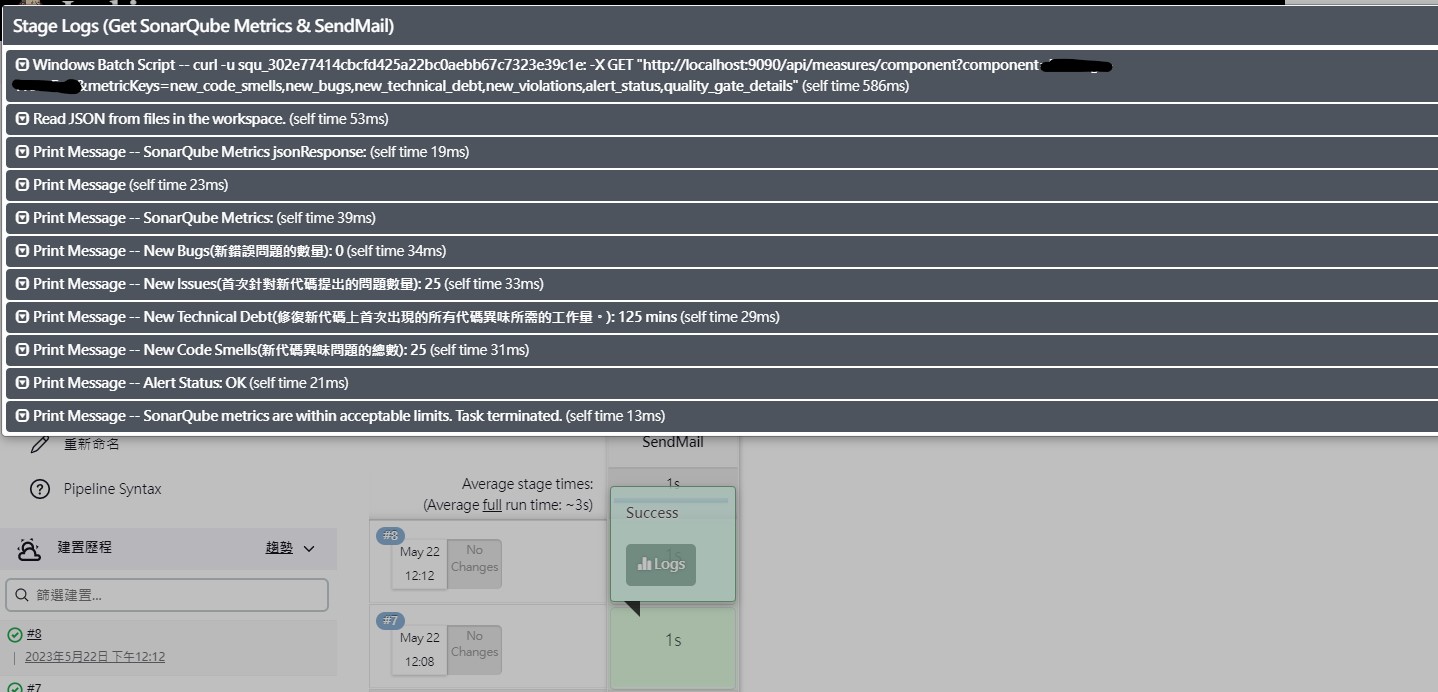Screen dimensions: 1438x692
Task: Expand the Windows Batch Script curl log entry
Action: pyautogui.click(x=23, y=65)
